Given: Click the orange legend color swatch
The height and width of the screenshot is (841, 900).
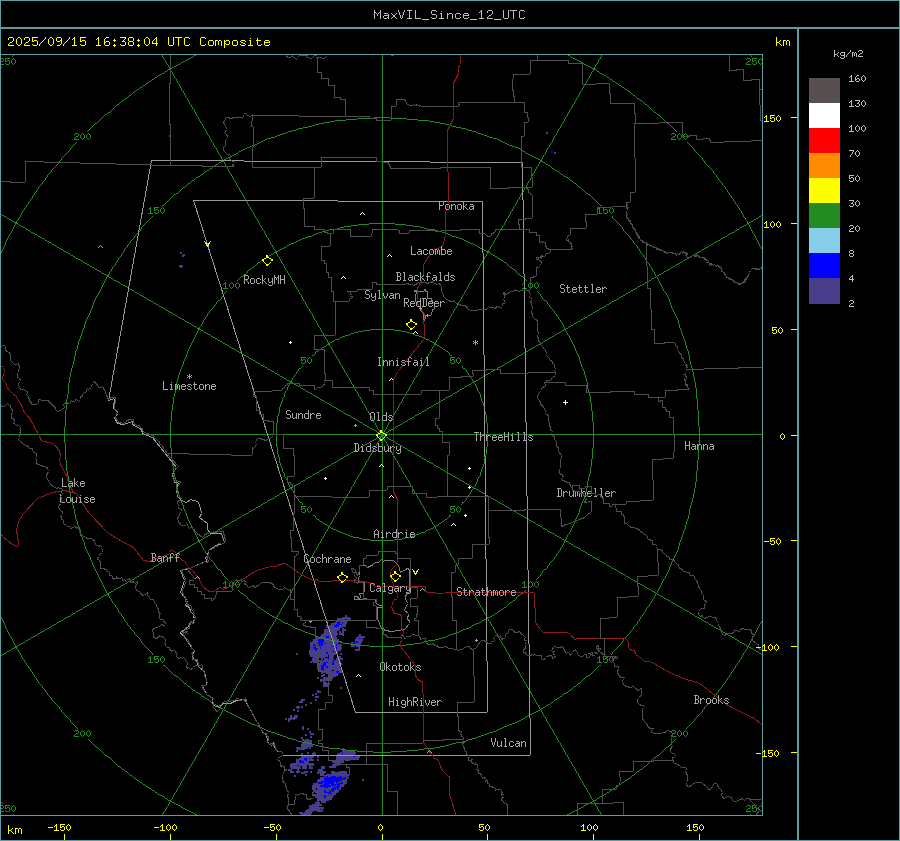Looking at the screenshot, I should 824,166.
